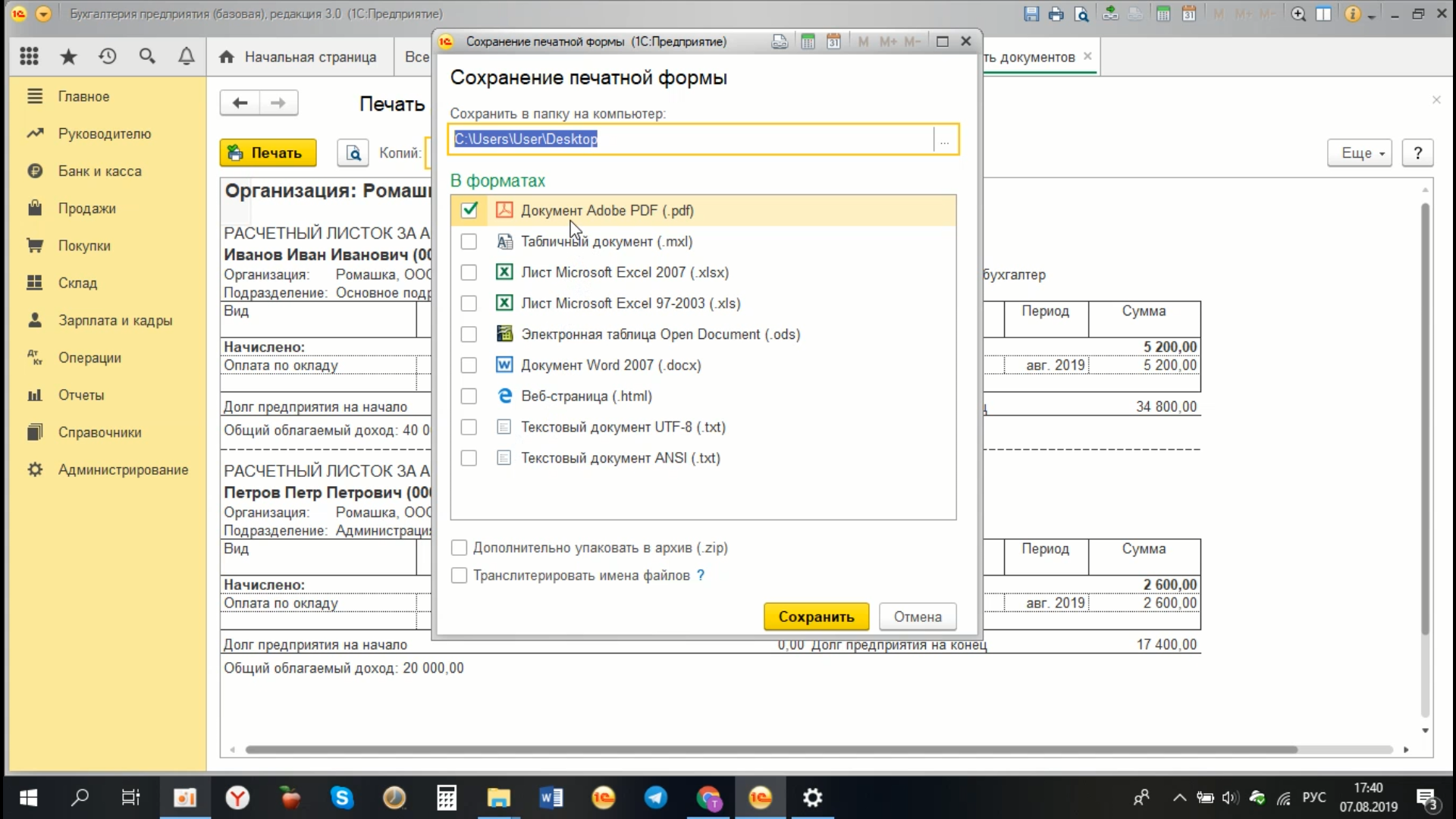Click the Отмена button
The height and width of the screenshot is (819, 1456).
(x=918, y=617)
